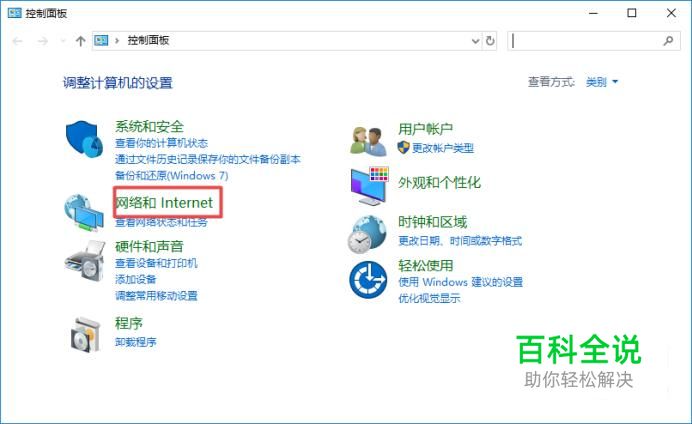Open 查看你的计算机状态 link
The image size is (692, 424).
pos(161,143)
